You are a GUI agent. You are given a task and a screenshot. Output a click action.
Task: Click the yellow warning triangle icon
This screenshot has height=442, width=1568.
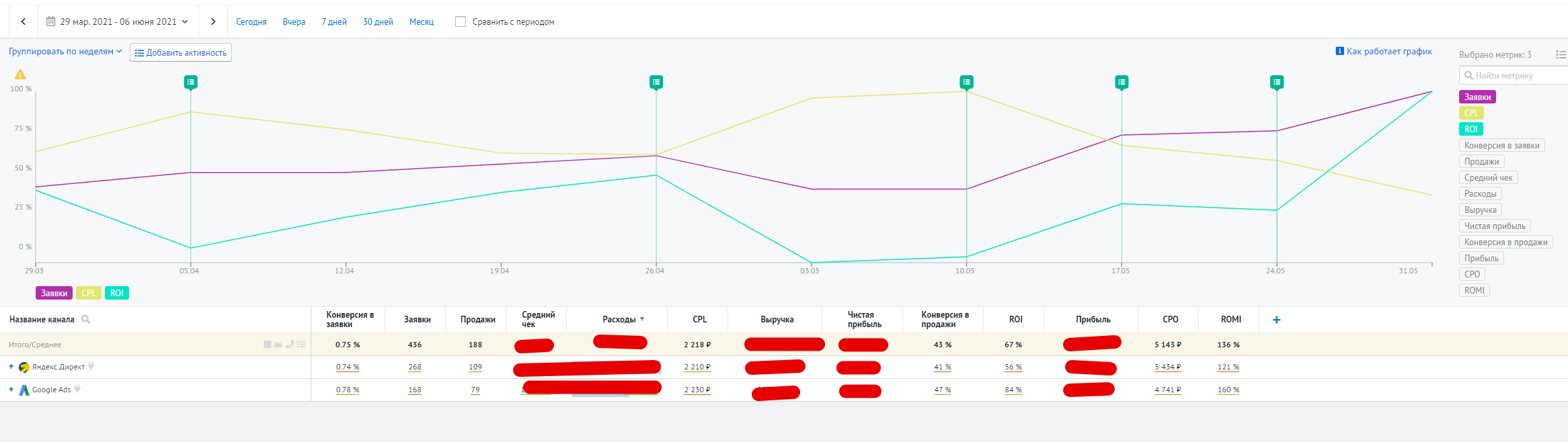[x=20, y=75]
